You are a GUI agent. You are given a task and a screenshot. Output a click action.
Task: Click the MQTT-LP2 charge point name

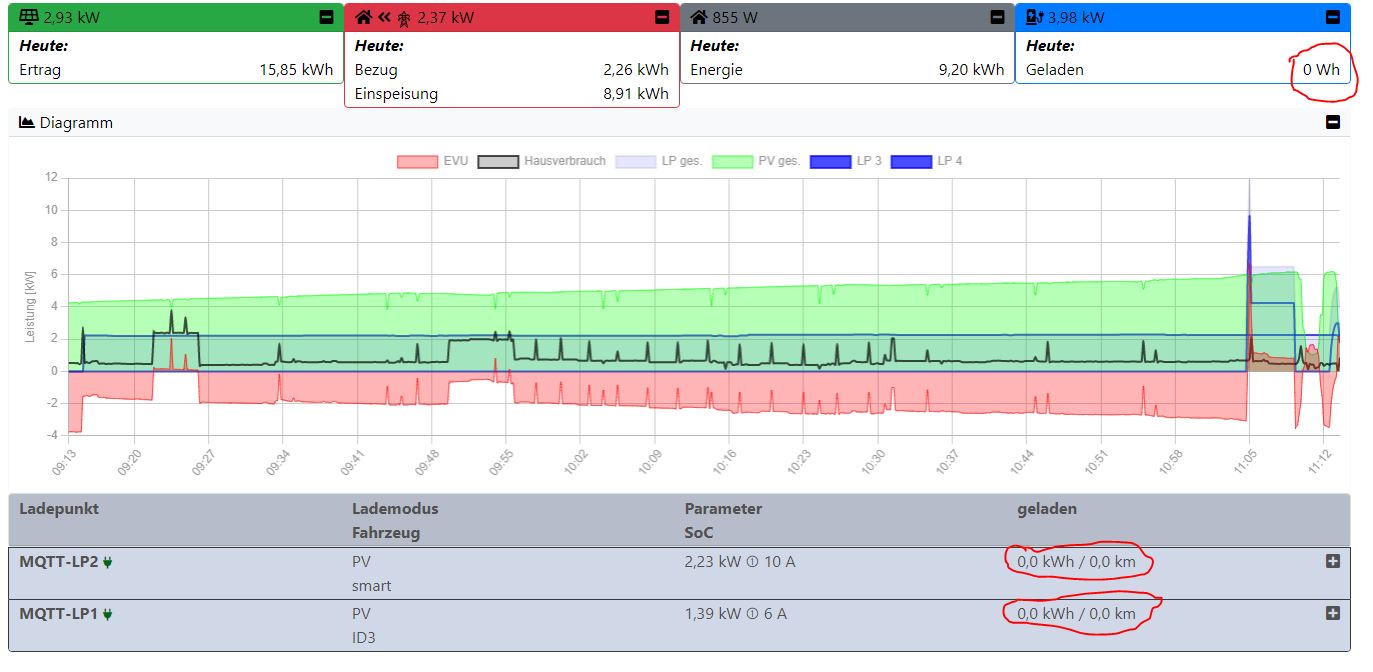[58, 562]
